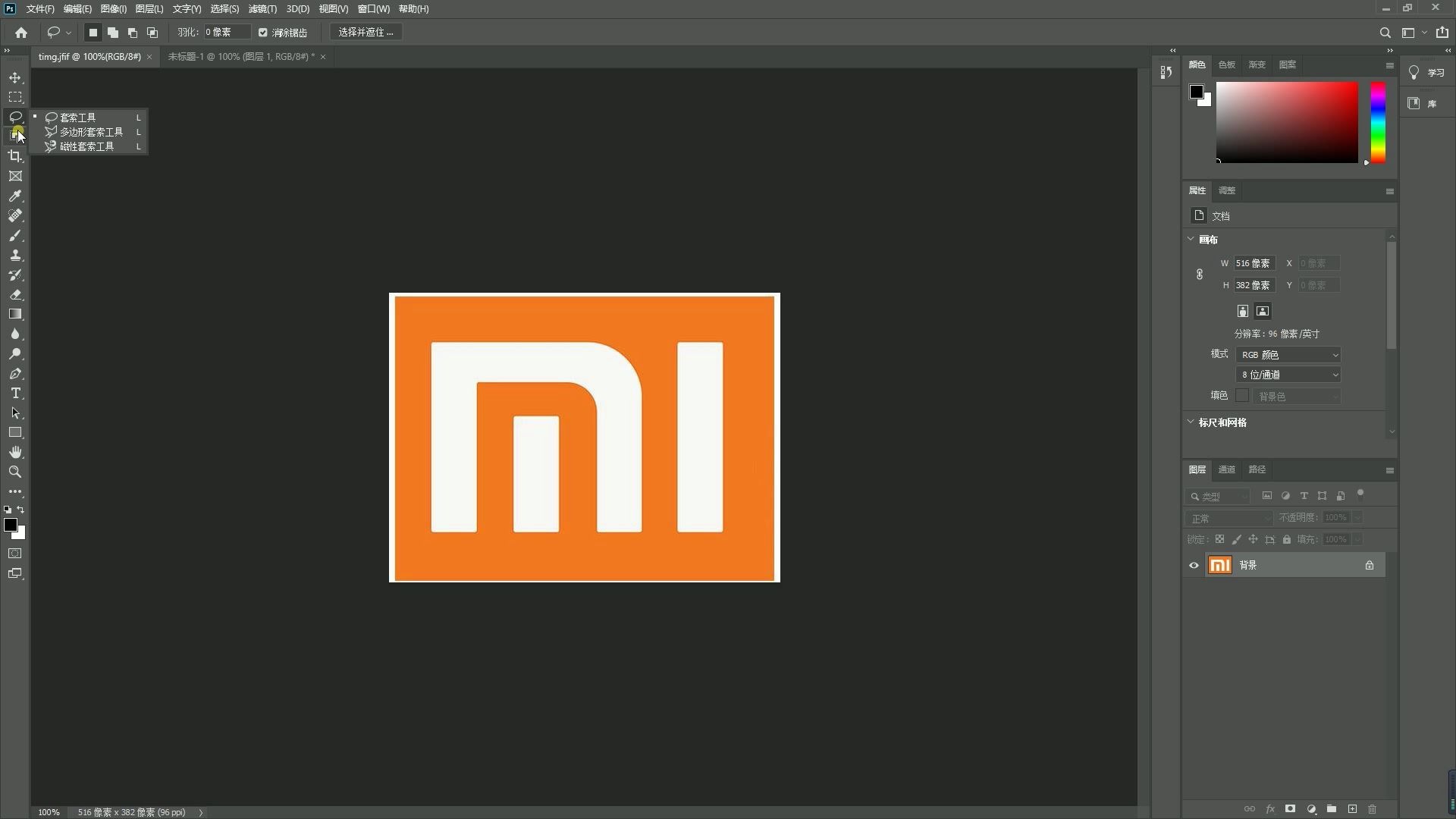Screen dimensions: 1456x819
Task: Click the Home icon in options bar
Action: tap(21, 33)
